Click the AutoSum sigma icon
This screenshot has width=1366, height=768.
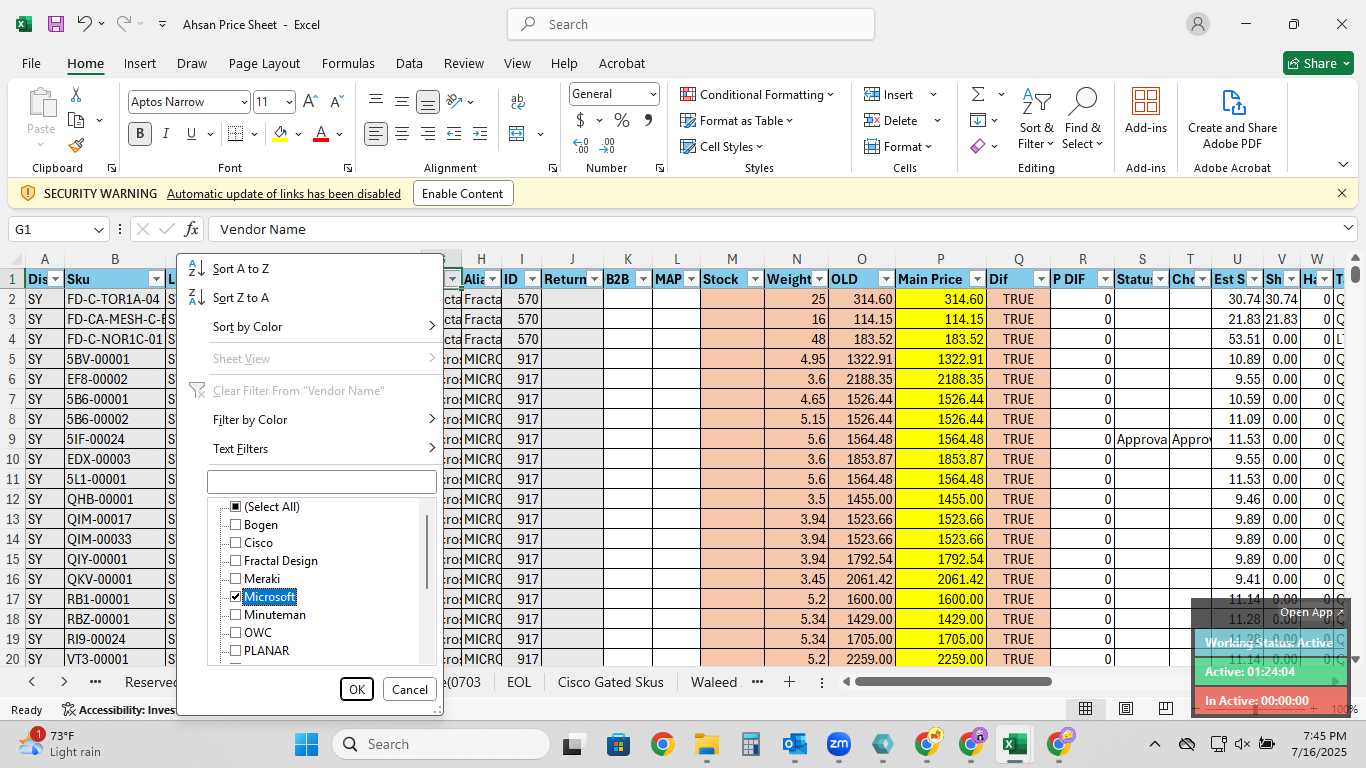point(978,94)
